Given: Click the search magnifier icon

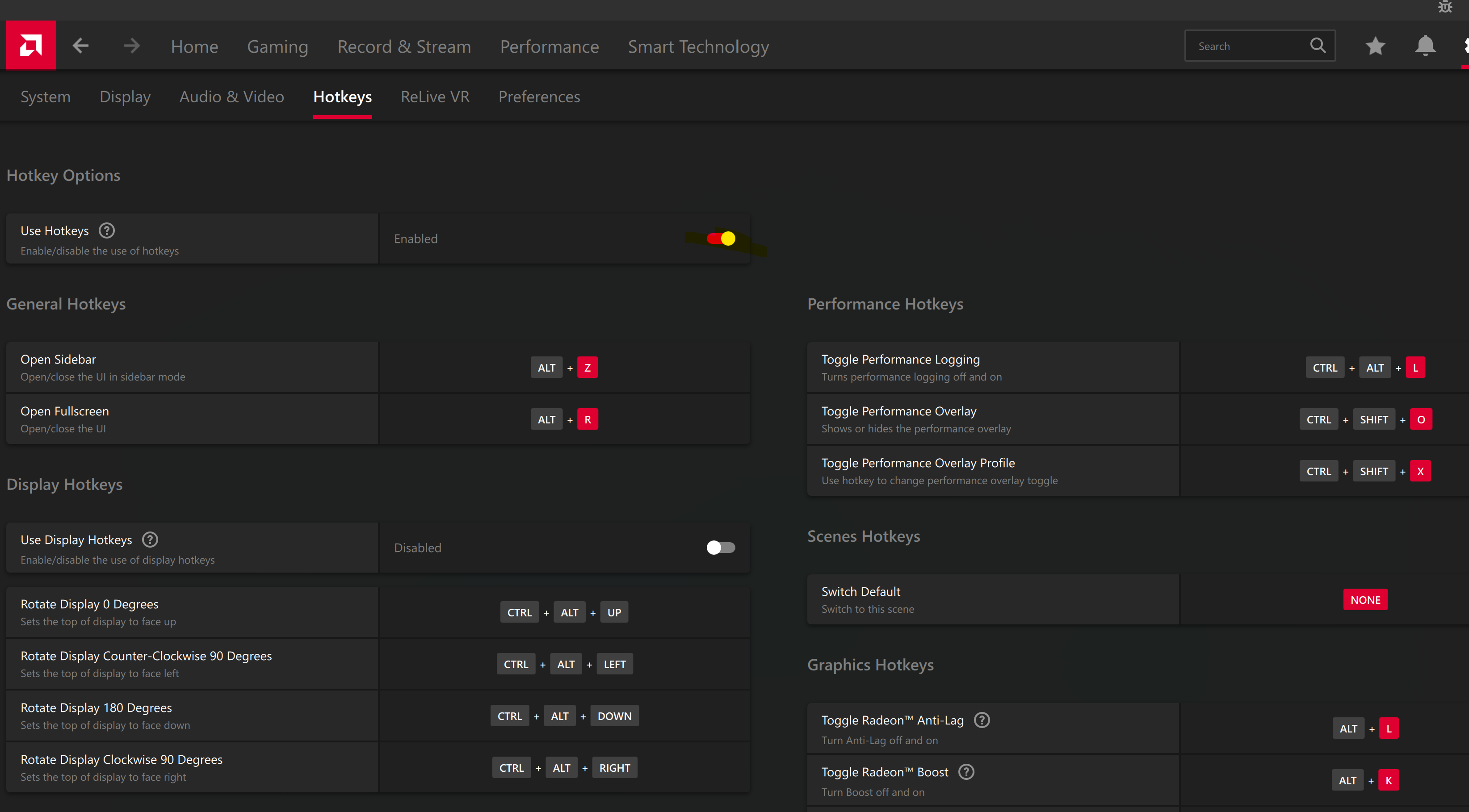Looking at the screenshot, I should [1317, 46].
